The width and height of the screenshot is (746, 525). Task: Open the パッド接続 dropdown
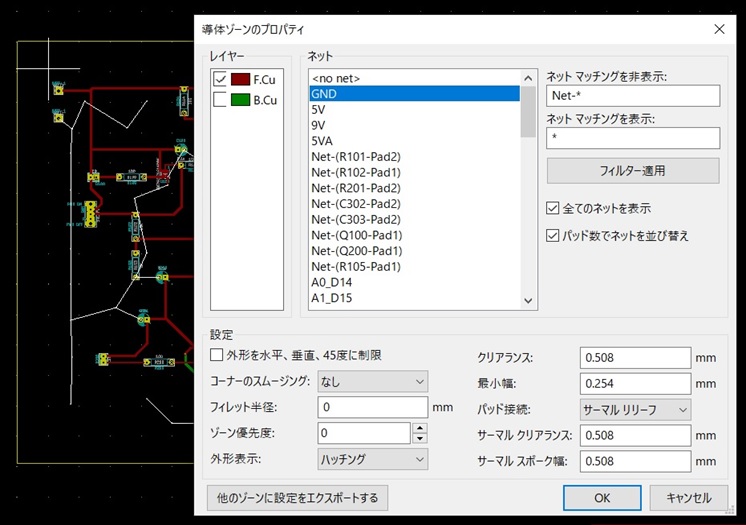click(x=635, y=409)
